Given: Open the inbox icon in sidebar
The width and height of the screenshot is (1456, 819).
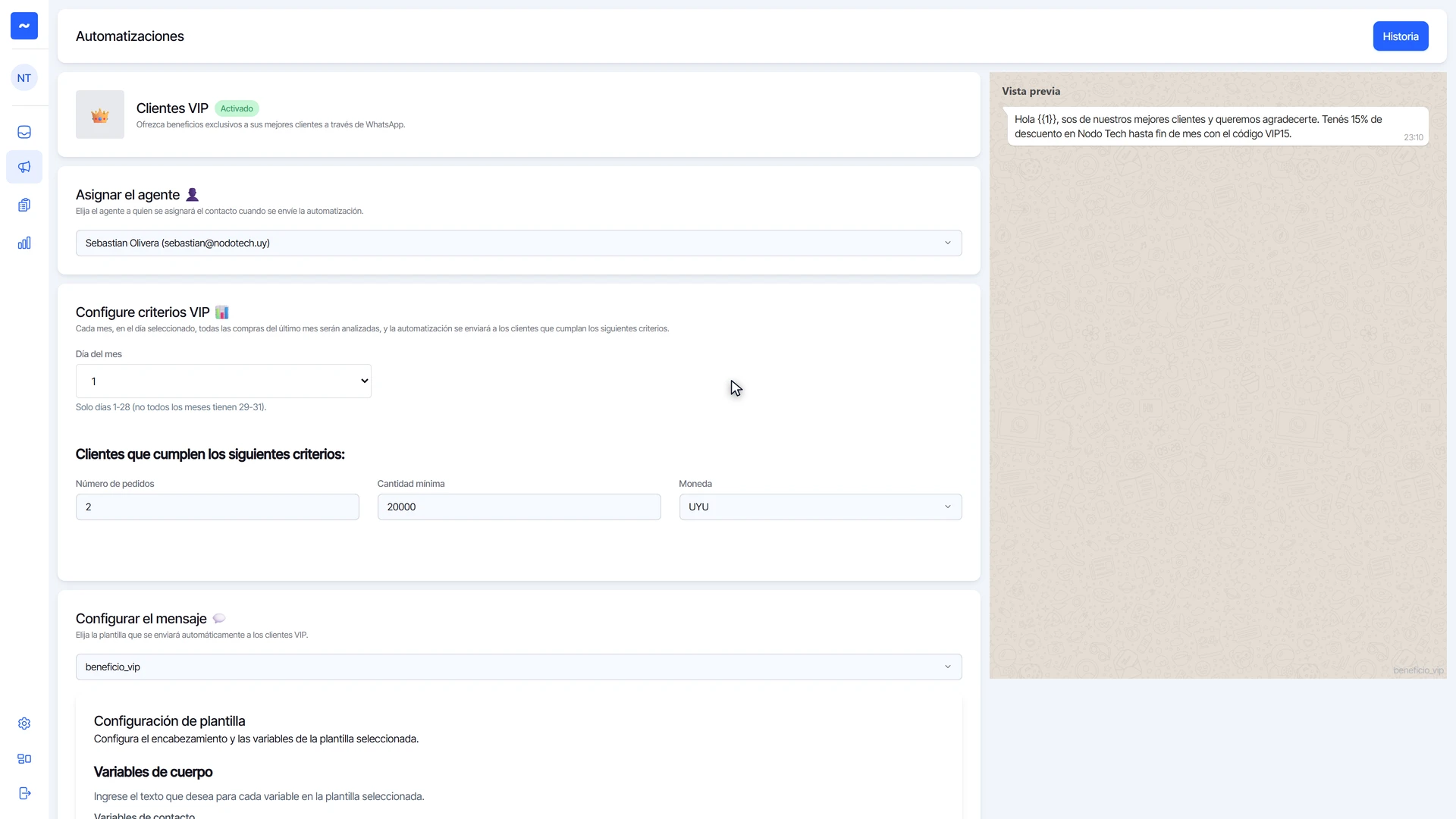Looking at the screenshot, I should pyautogui.click(x=24, y=132).
